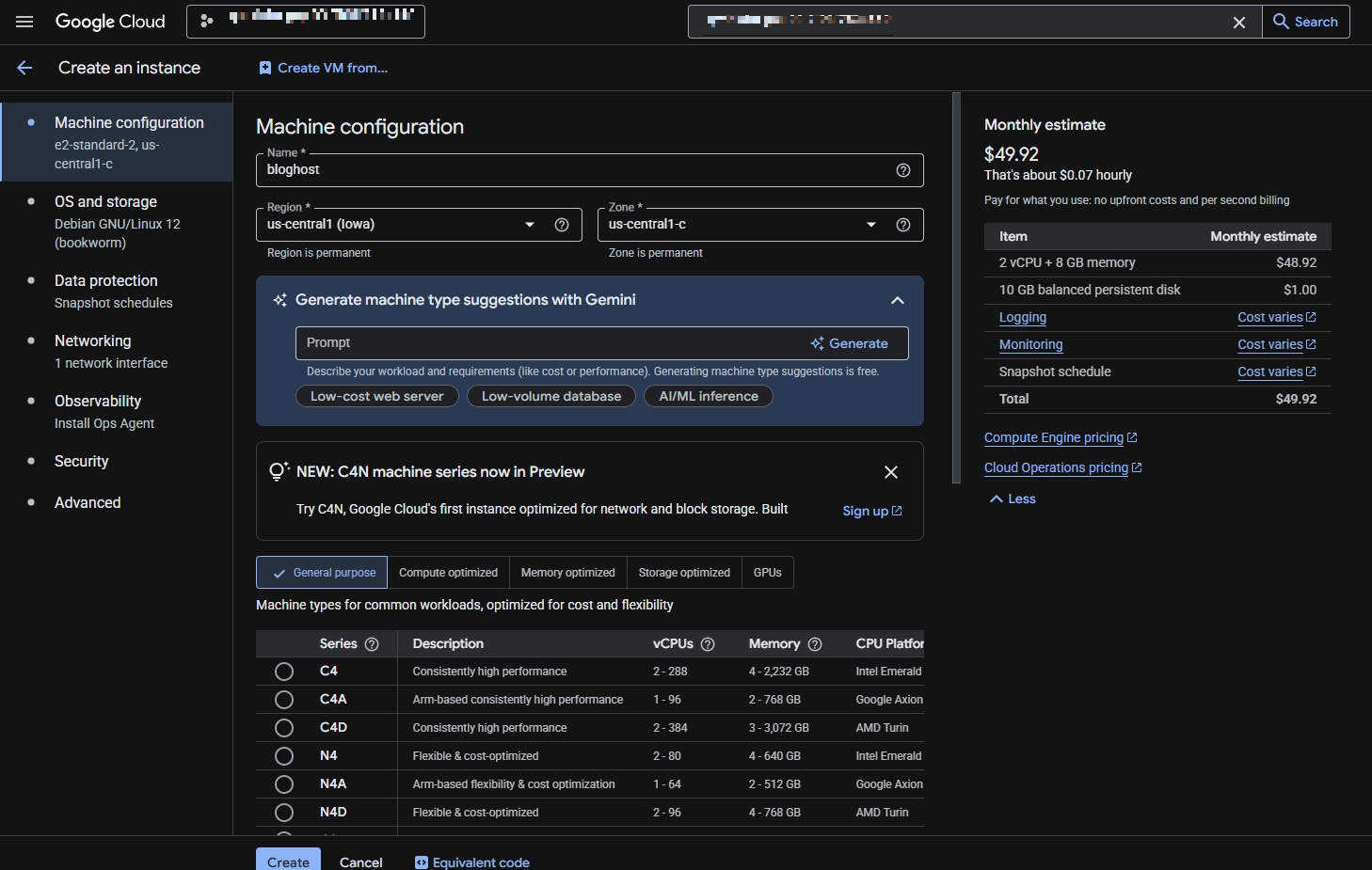Open Logging cost details external link
Screen dimensions: 1372x870
(1276, 318)
